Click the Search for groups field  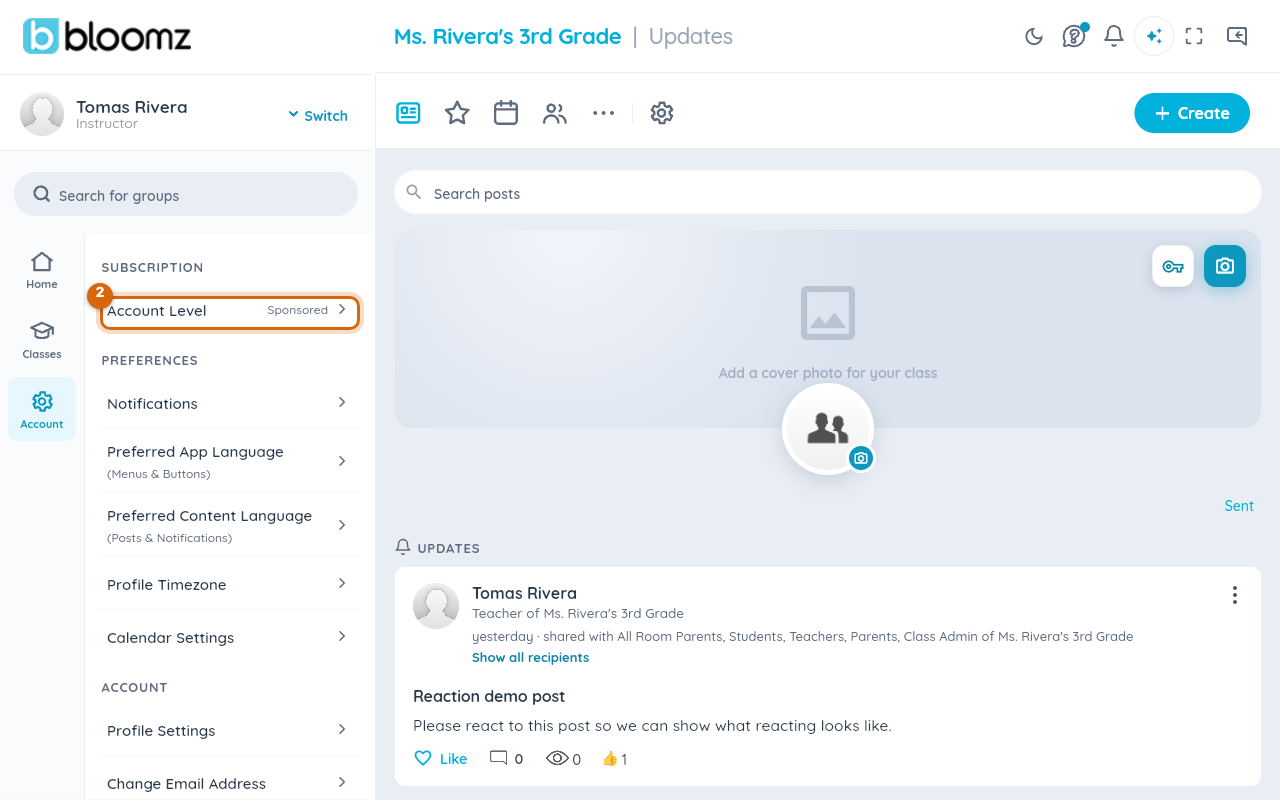pos(186,194)
